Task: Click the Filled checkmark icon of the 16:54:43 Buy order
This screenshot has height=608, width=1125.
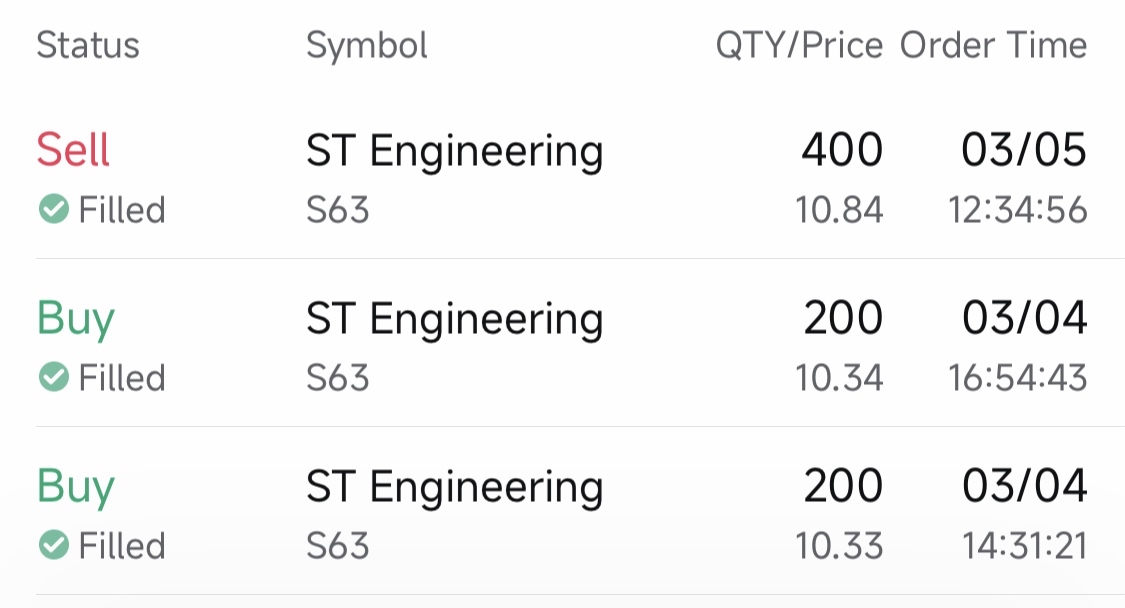Action: click(x=54, y=377)
